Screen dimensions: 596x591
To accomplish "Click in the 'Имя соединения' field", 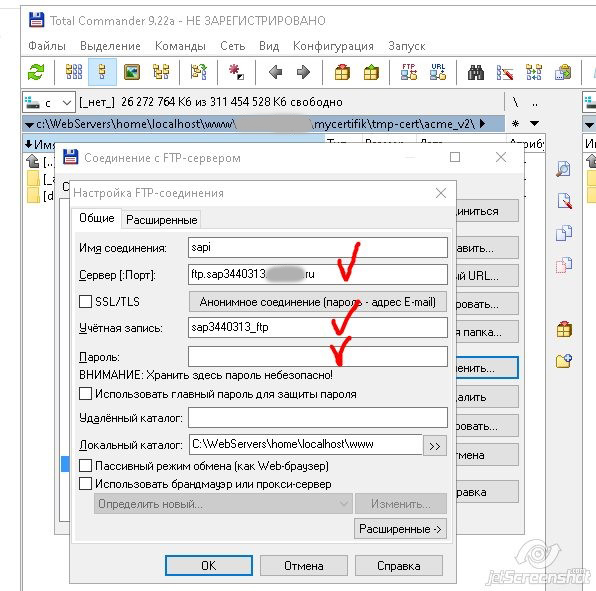I will pos(318,247).
